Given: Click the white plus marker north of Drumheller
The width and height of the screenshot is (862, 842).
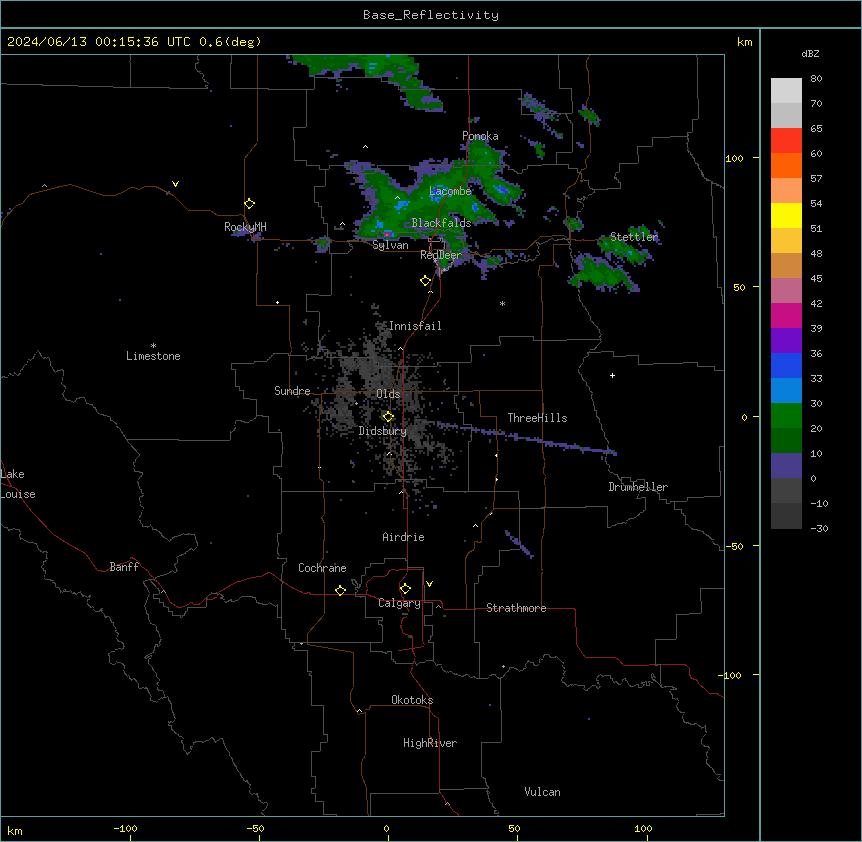Looking at the screenshot, I should click(612, 375).
